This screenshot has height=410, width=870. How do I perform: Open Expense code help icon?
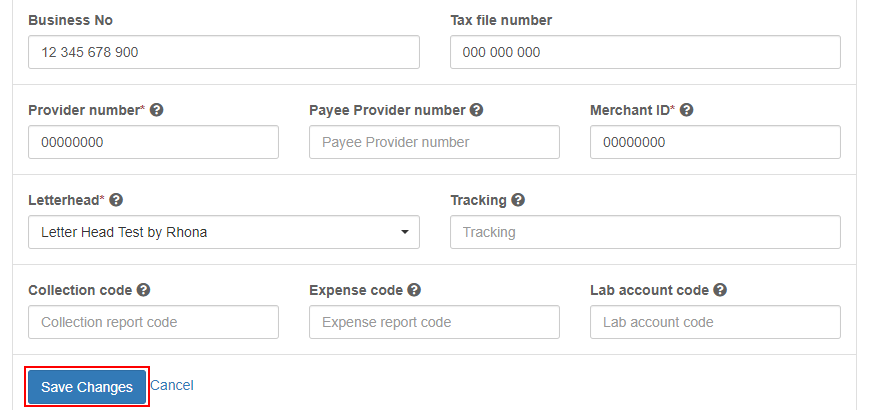click(414, 290)
